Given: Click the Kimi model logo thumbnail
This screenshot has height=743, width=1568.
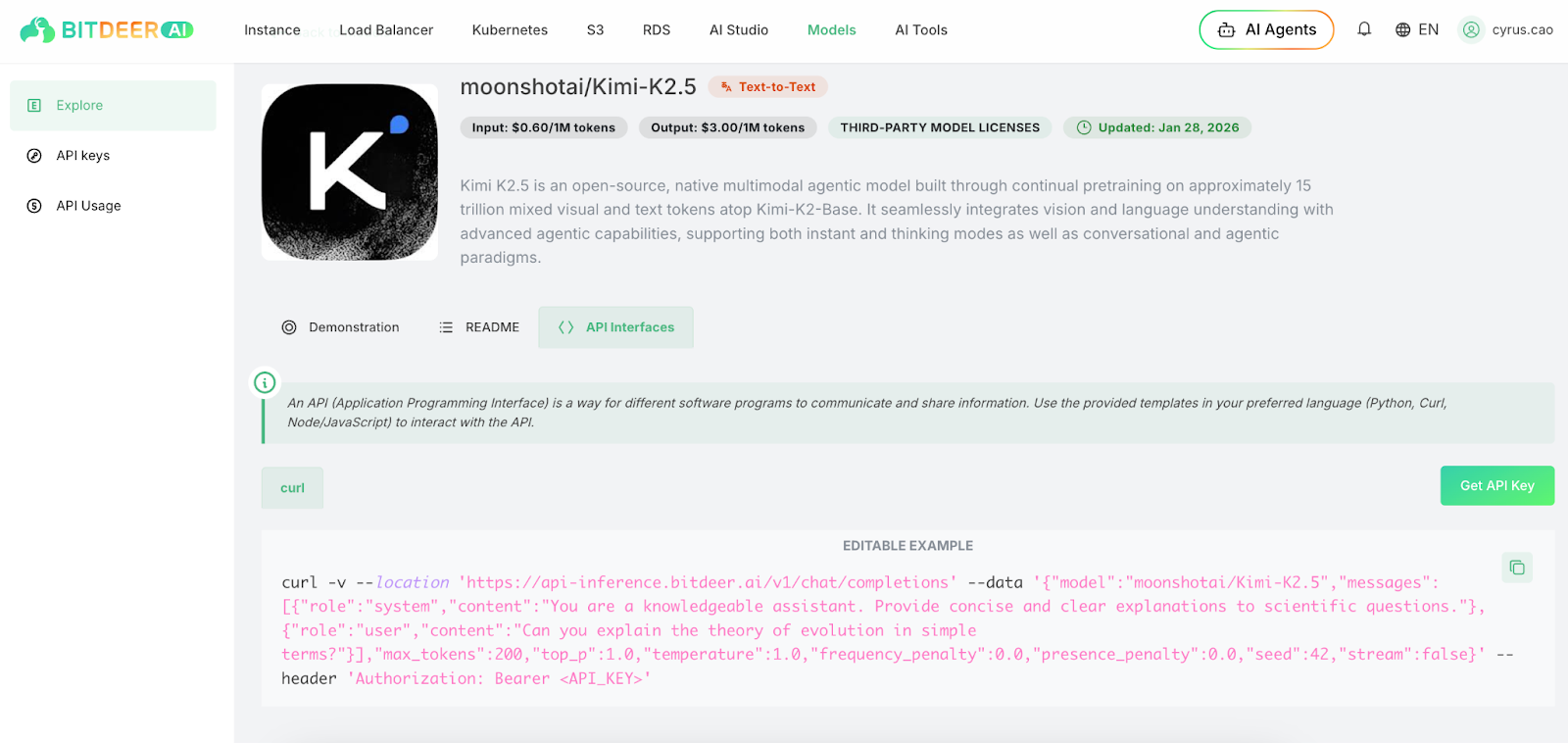Looking at the screenshot, I should [x=350, y=173].
